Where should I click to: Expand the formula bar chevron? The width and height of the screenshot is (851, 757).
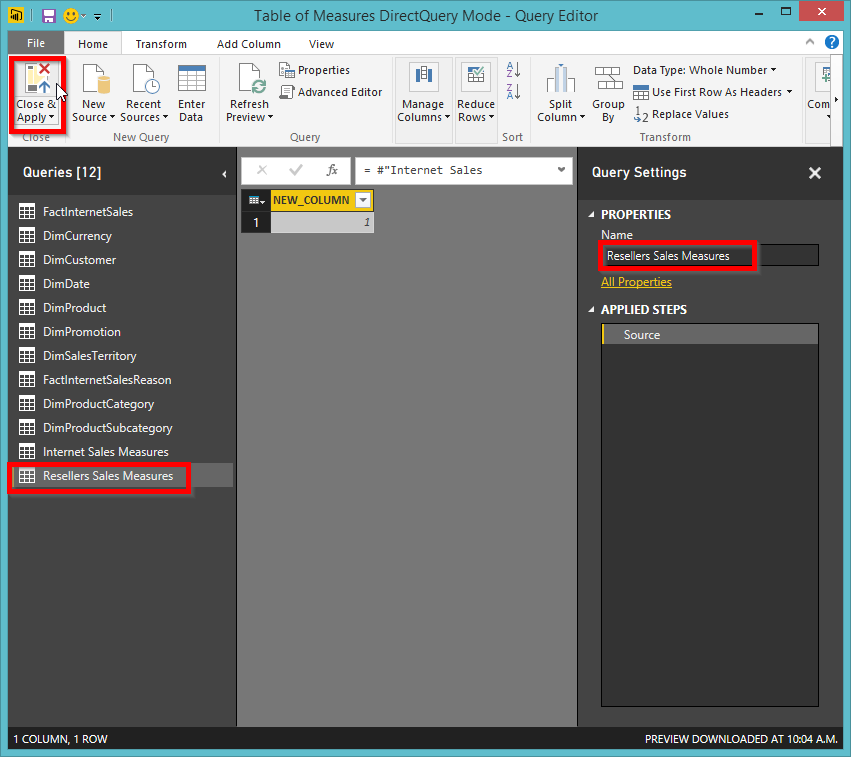[561, 170]
